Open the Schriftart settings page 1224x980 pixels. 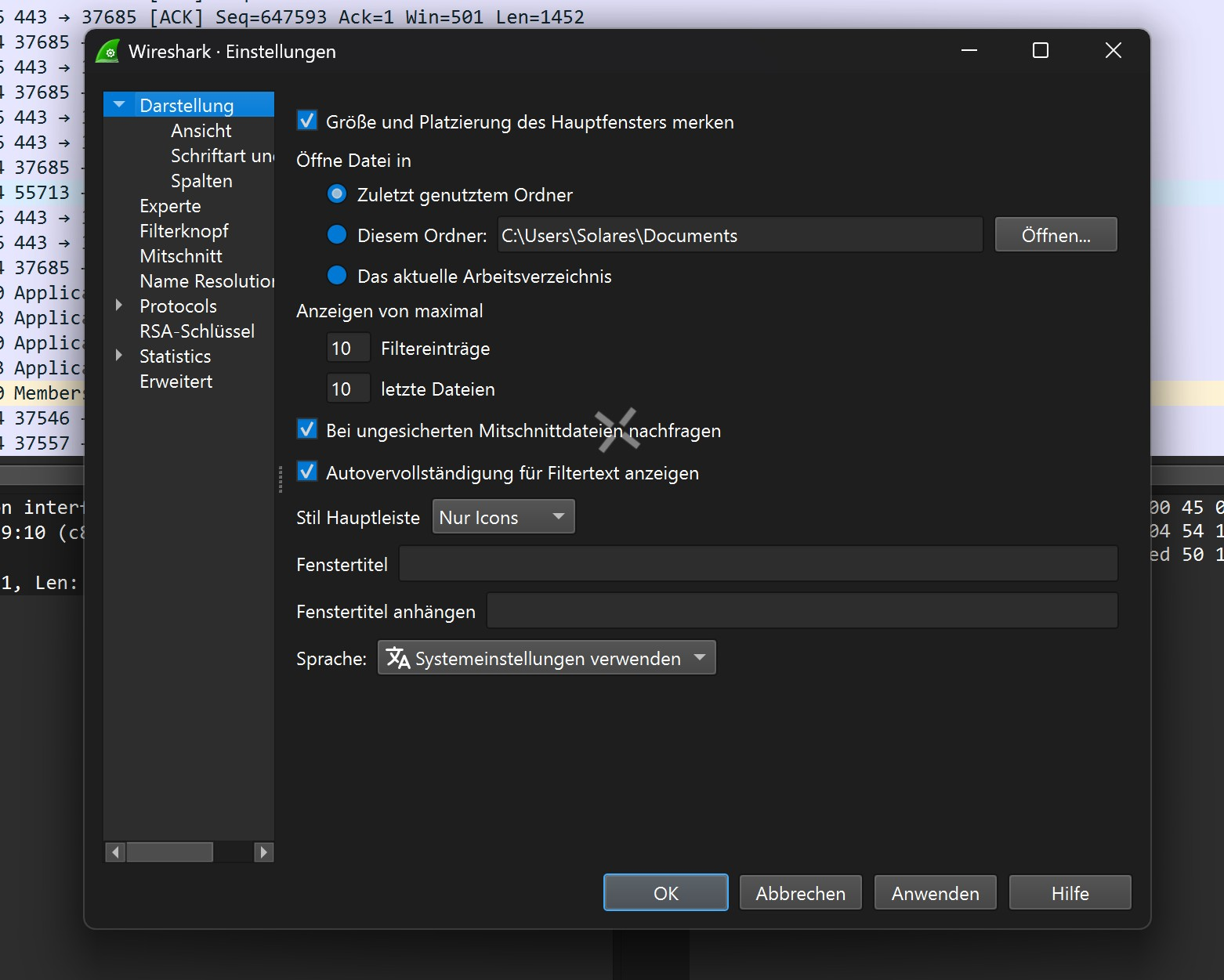223,155
